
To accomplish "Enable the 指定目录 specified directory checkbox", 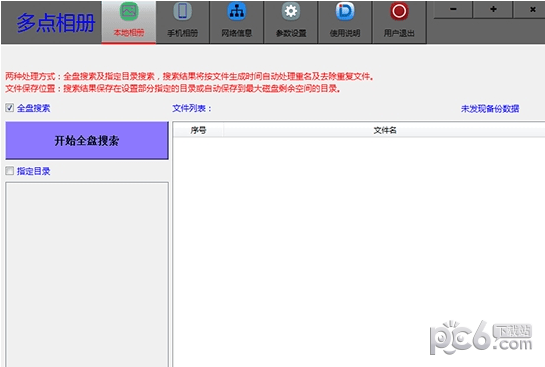I will coord(10,171).
